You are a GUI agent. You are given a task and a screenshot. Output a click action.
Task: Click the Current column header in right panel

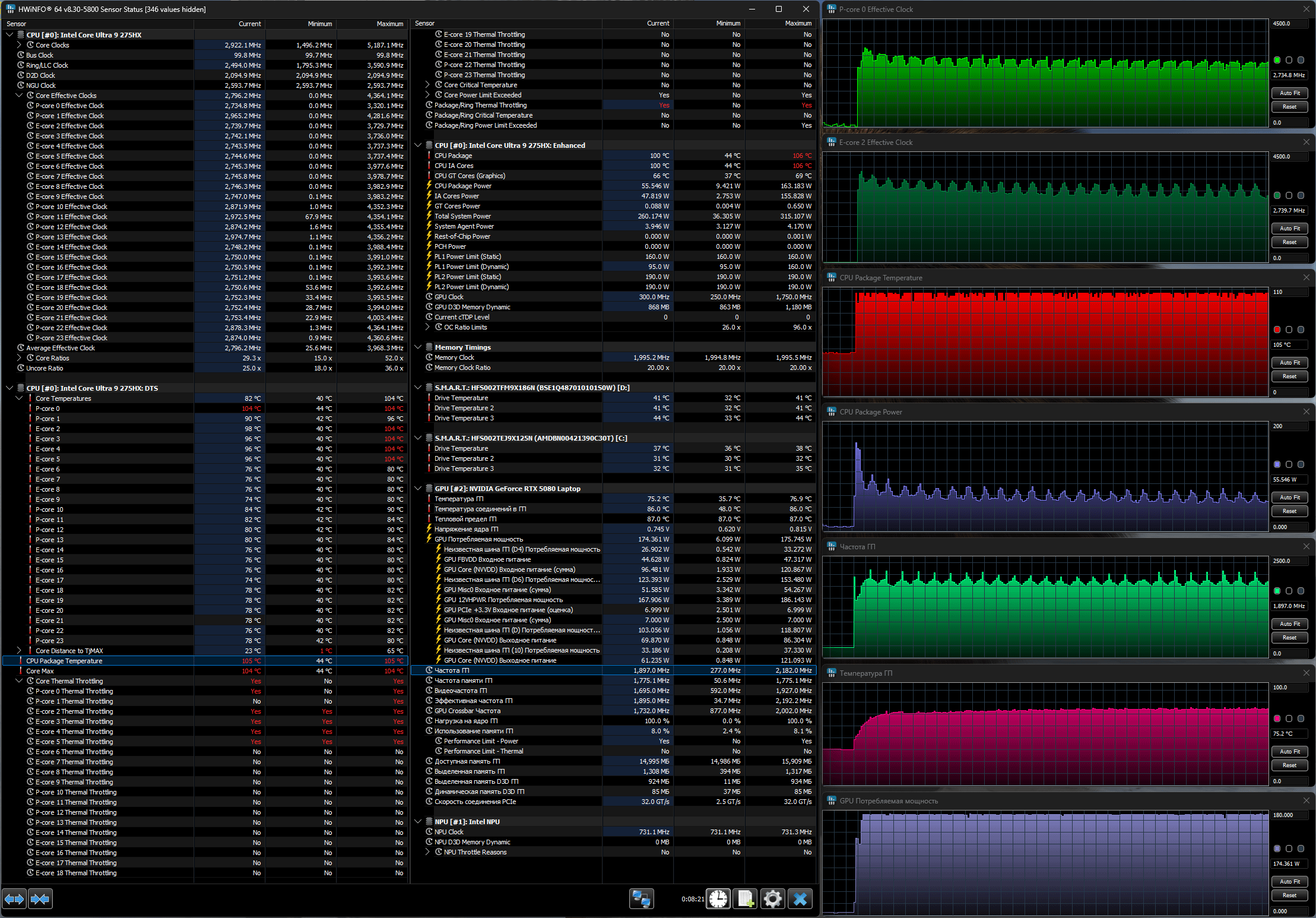click(x=658, y=24)
